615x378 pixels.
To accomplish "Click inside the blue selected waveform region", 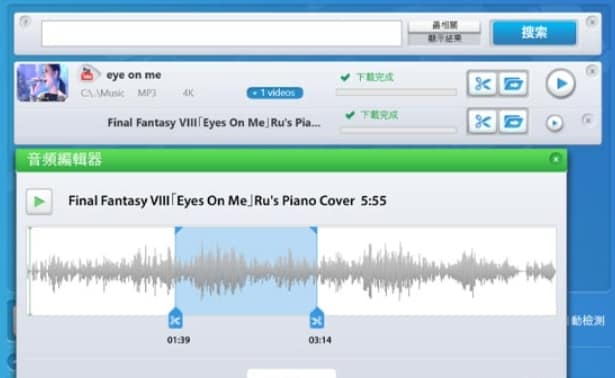I will 246,271.
